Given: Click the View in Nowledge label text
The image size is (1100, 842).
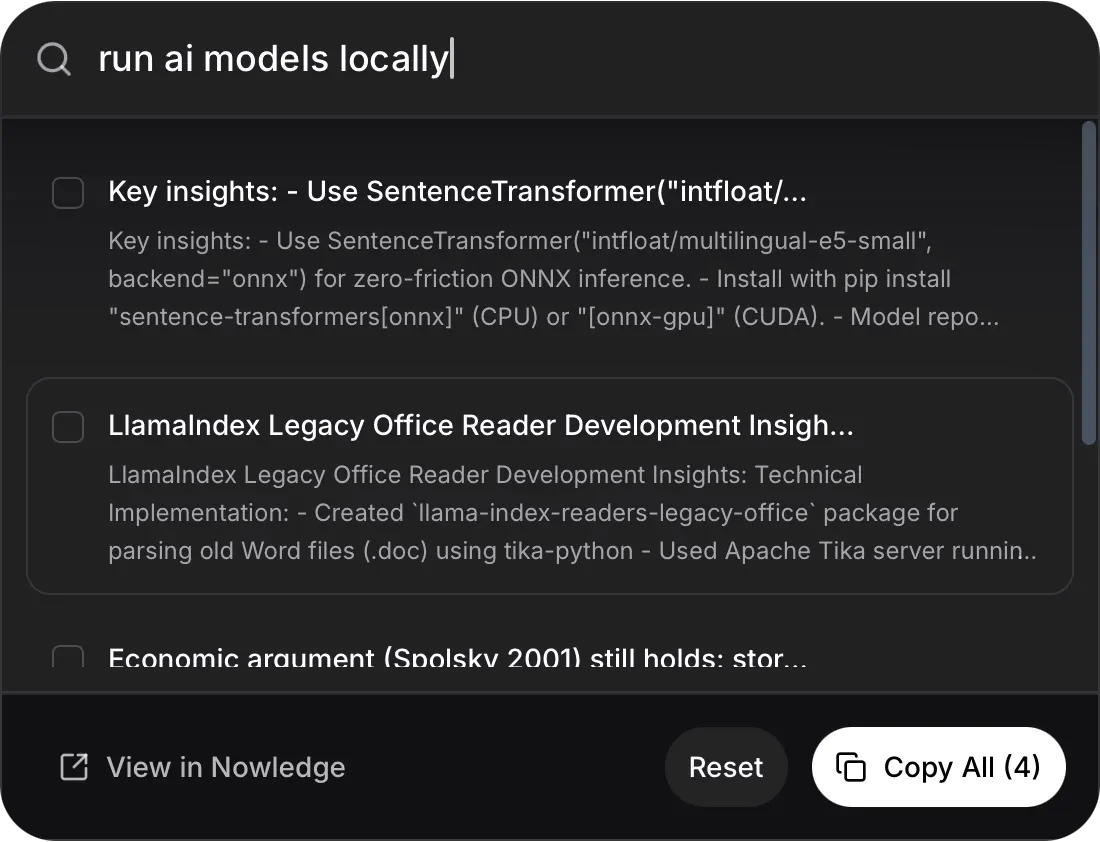Looking at the screenshot, I should (x=225, y=767).
